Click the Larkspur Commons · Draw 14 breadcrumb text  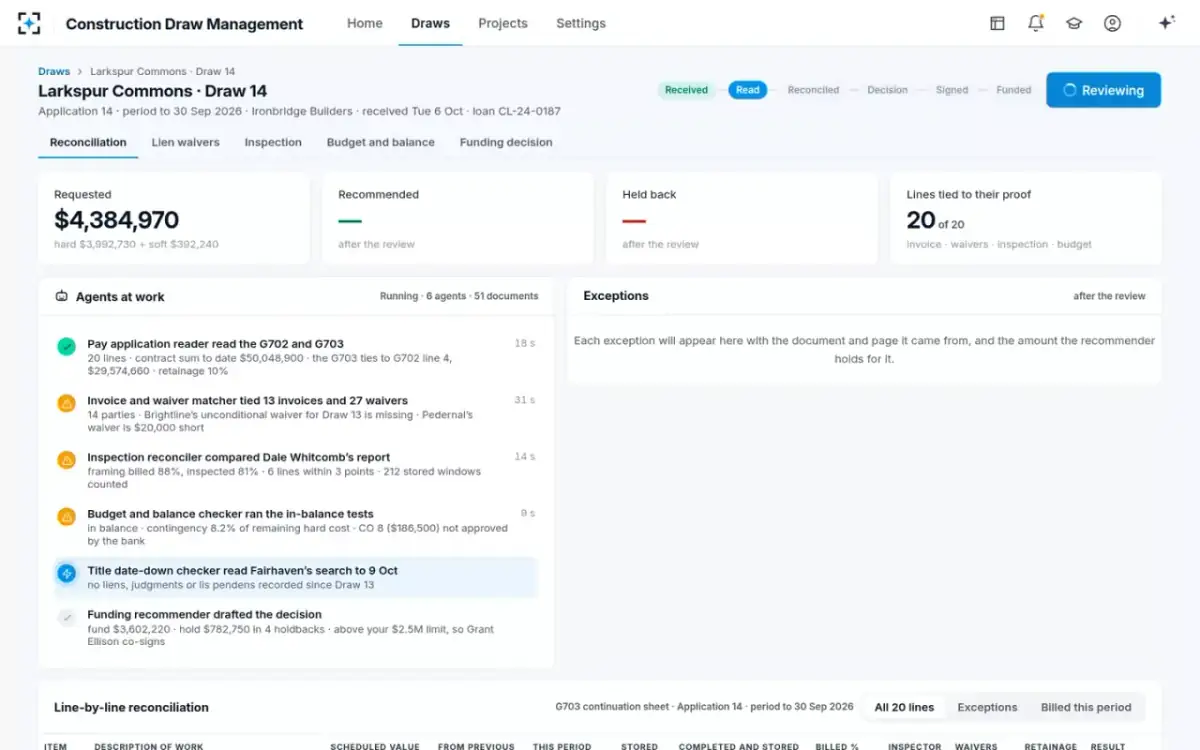pyautogui.click(x=163, y=72)
